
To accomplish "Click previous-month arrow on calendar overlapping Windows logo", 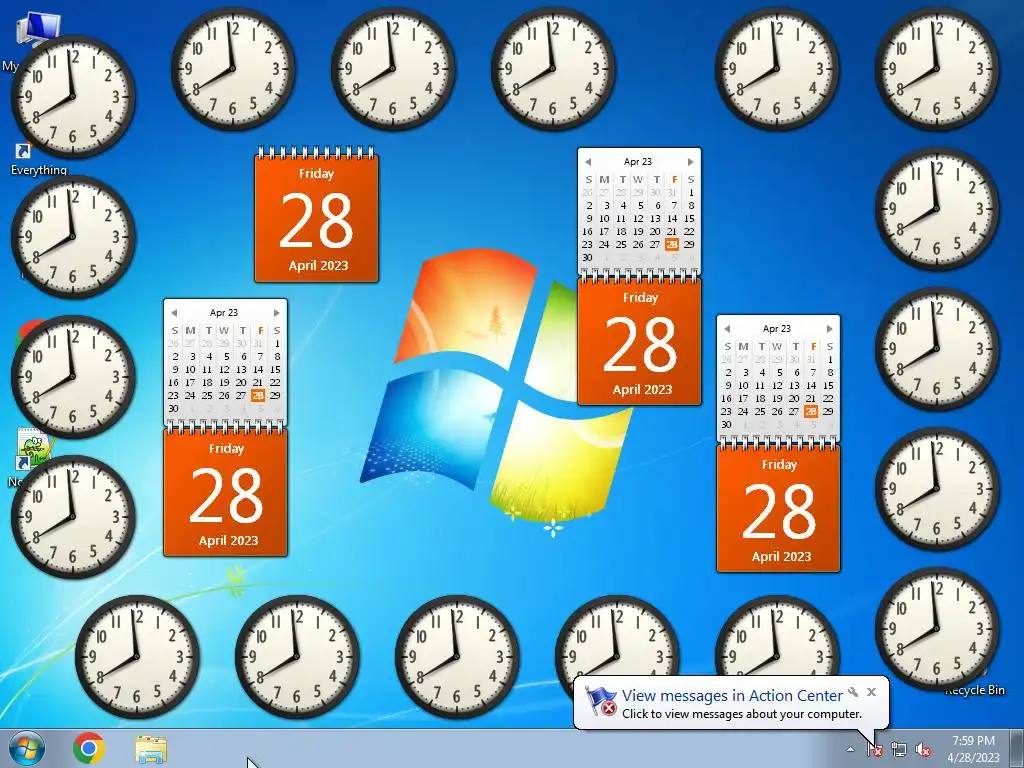I will [x=588, y=161].
